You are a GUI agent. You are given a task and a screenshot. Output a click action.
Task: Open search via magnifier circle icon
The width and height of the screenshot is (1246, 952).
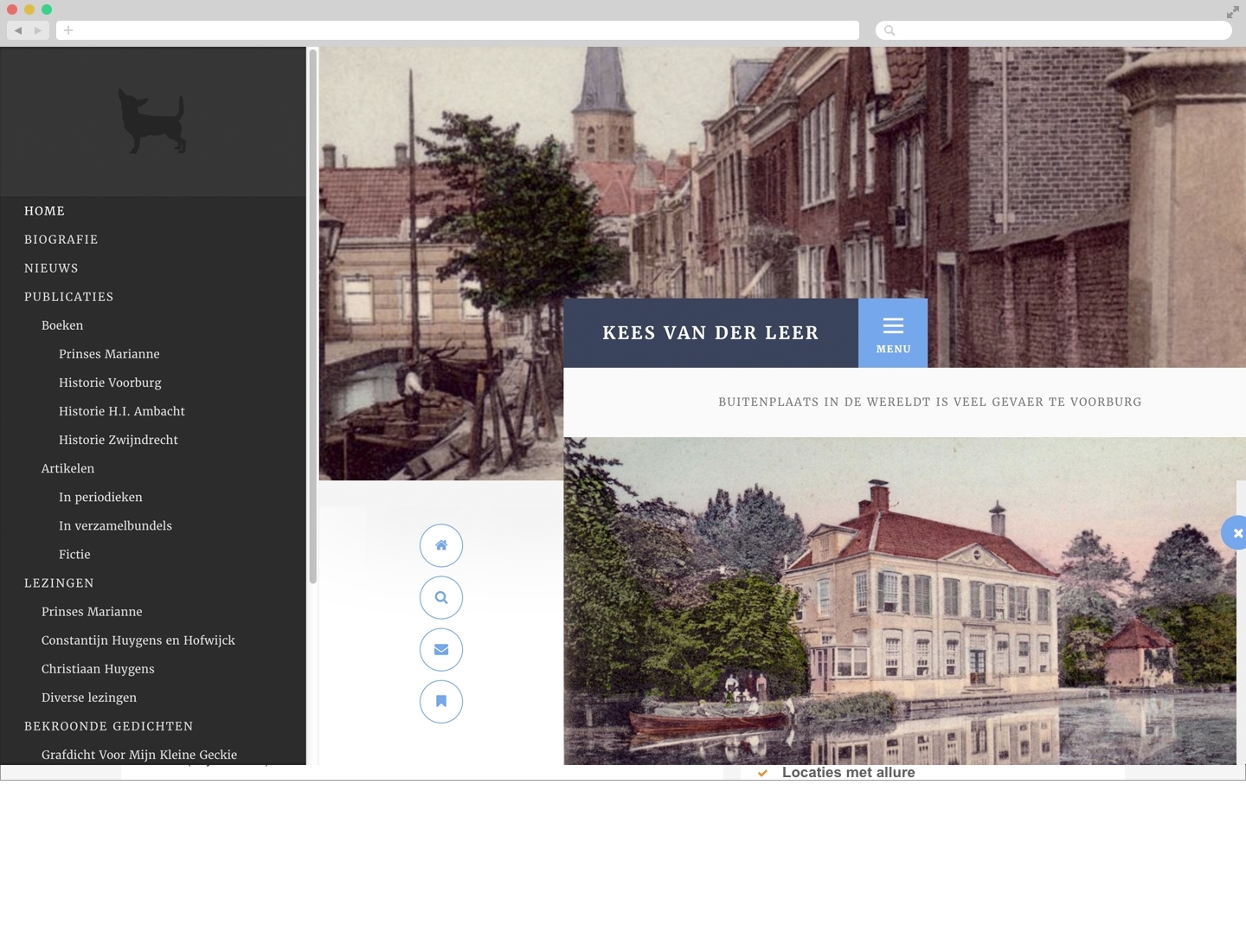click(441, 598)
